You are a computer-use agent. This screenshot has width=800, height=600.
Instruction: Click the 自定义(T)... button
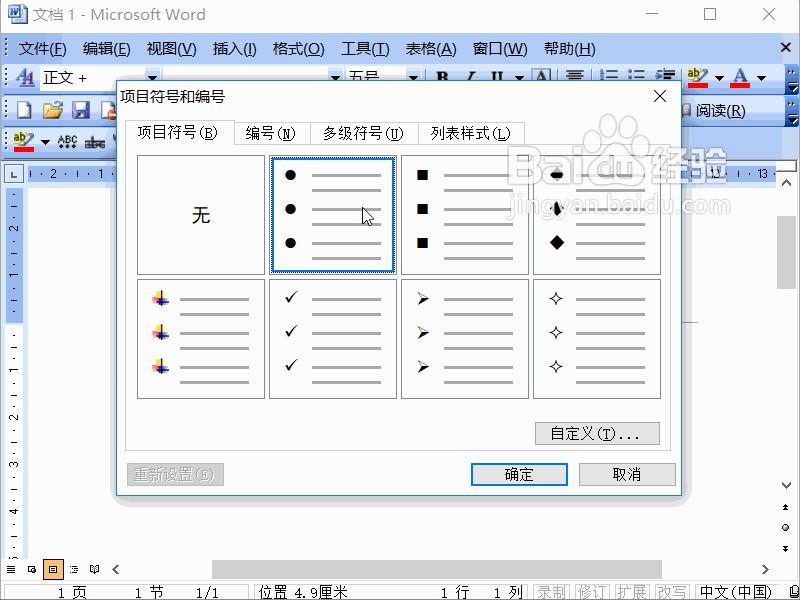597,434
